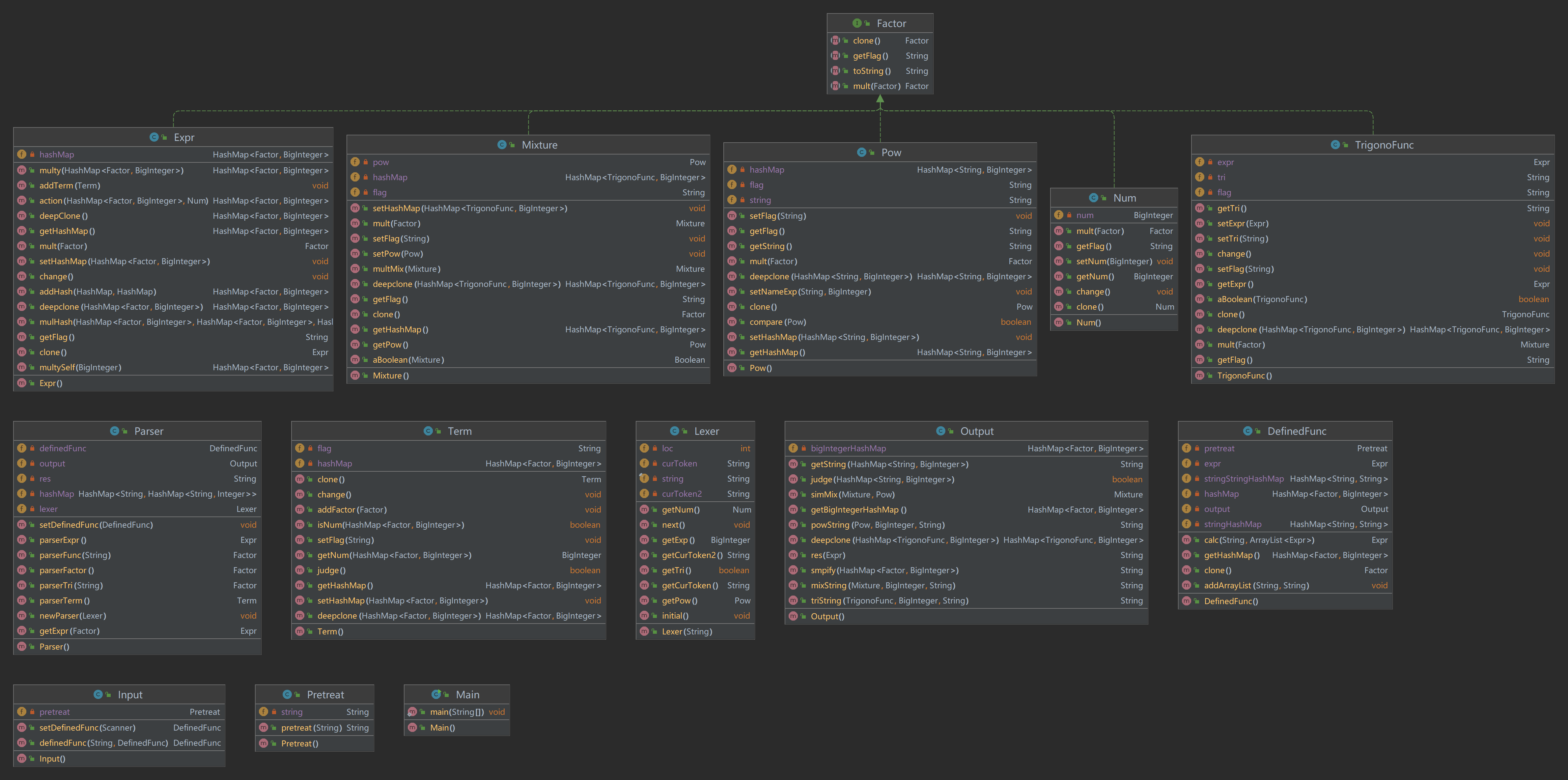Click the method icon beside Factor clone()
This screenshot has height=780, width=1568.
[x=836, y=40]
